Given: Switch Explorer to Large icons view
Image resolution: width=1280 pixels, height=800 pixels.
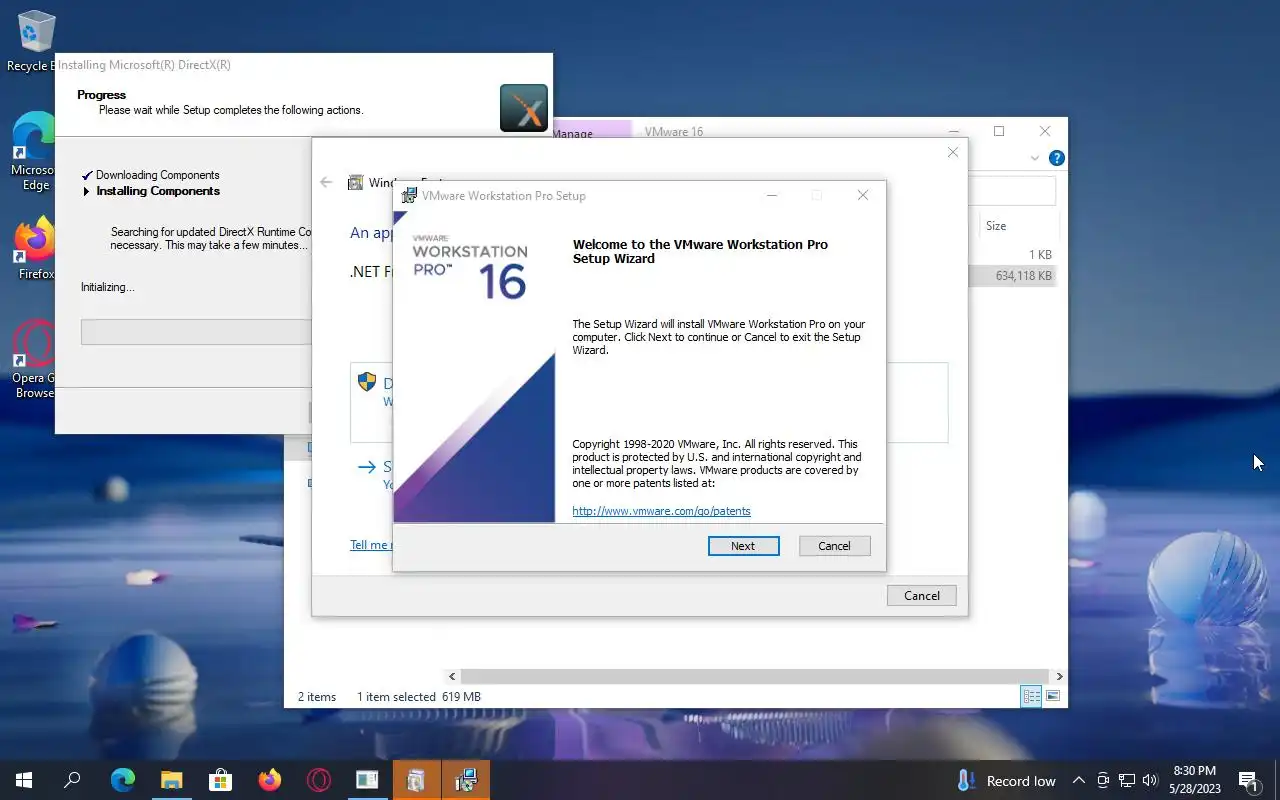Looking at the screenshot, I should pyautogui.click(x=1052, y=696).
